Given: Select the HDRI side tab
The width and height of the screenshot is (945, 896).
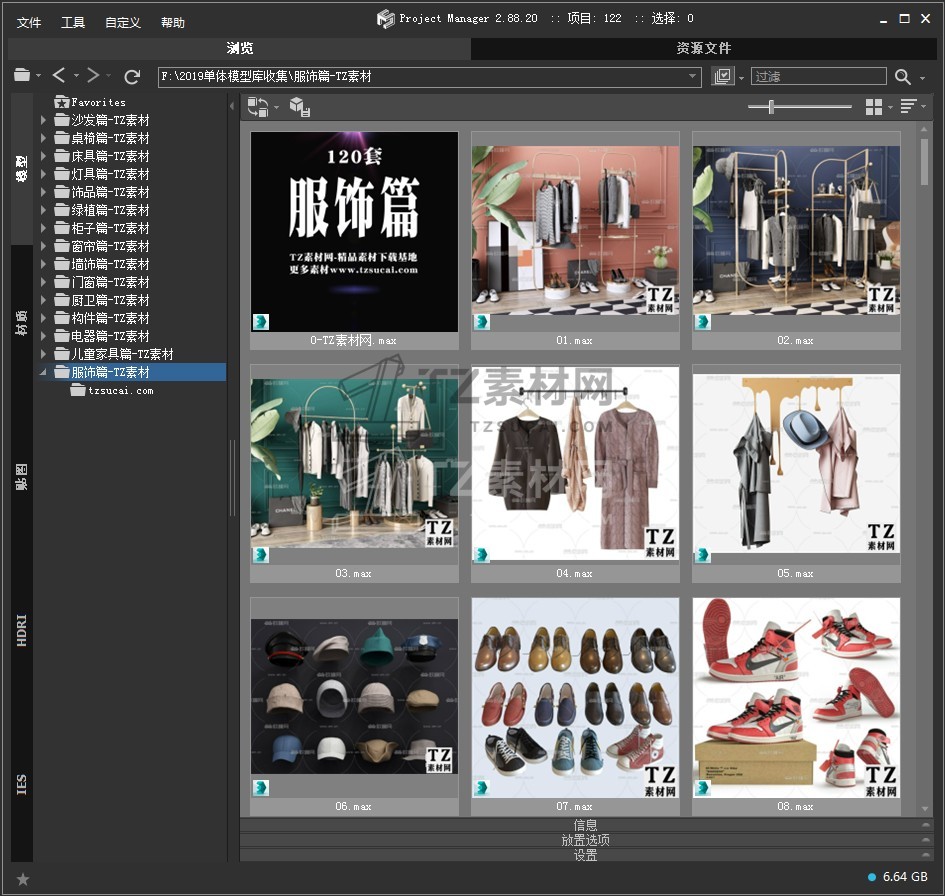Looking at the screenshot, I should 22,630.
